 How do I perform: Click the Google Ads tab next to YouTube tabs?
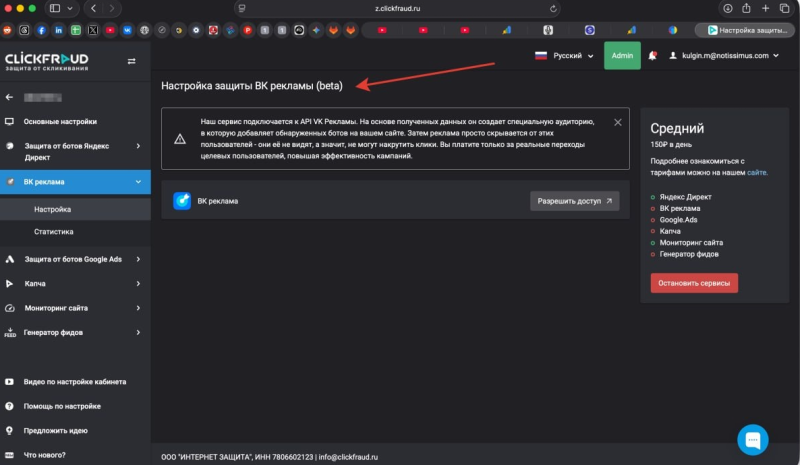click(506, 30)
